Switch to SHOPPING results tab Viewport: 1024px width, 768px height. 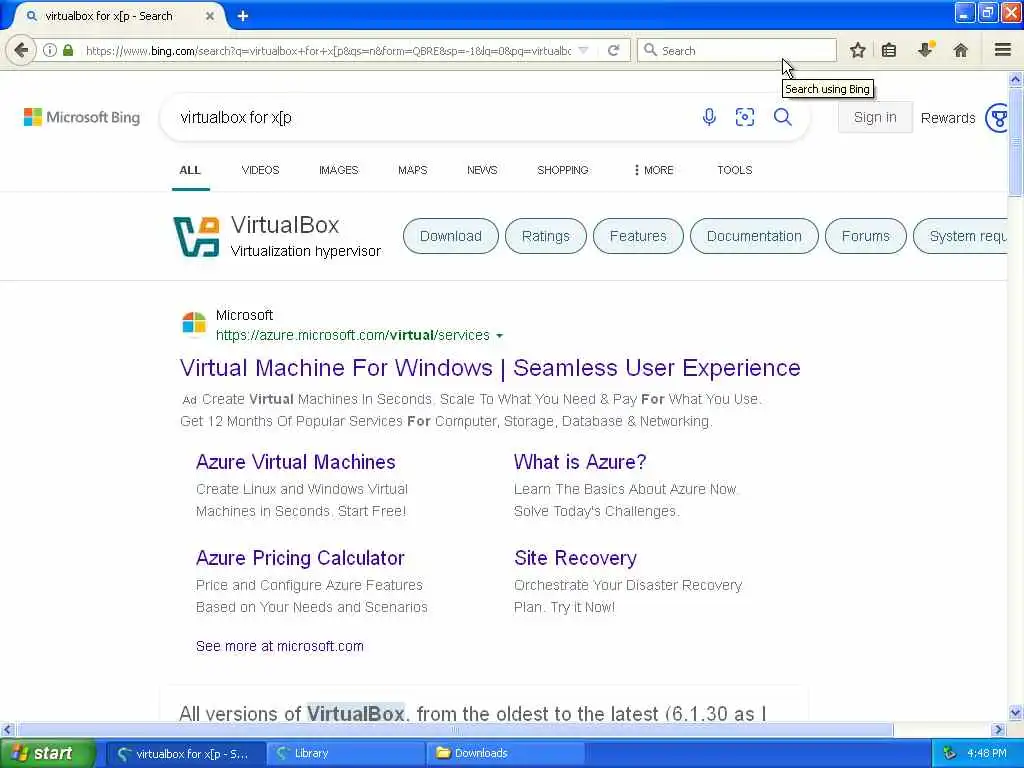tap(562, 170)
